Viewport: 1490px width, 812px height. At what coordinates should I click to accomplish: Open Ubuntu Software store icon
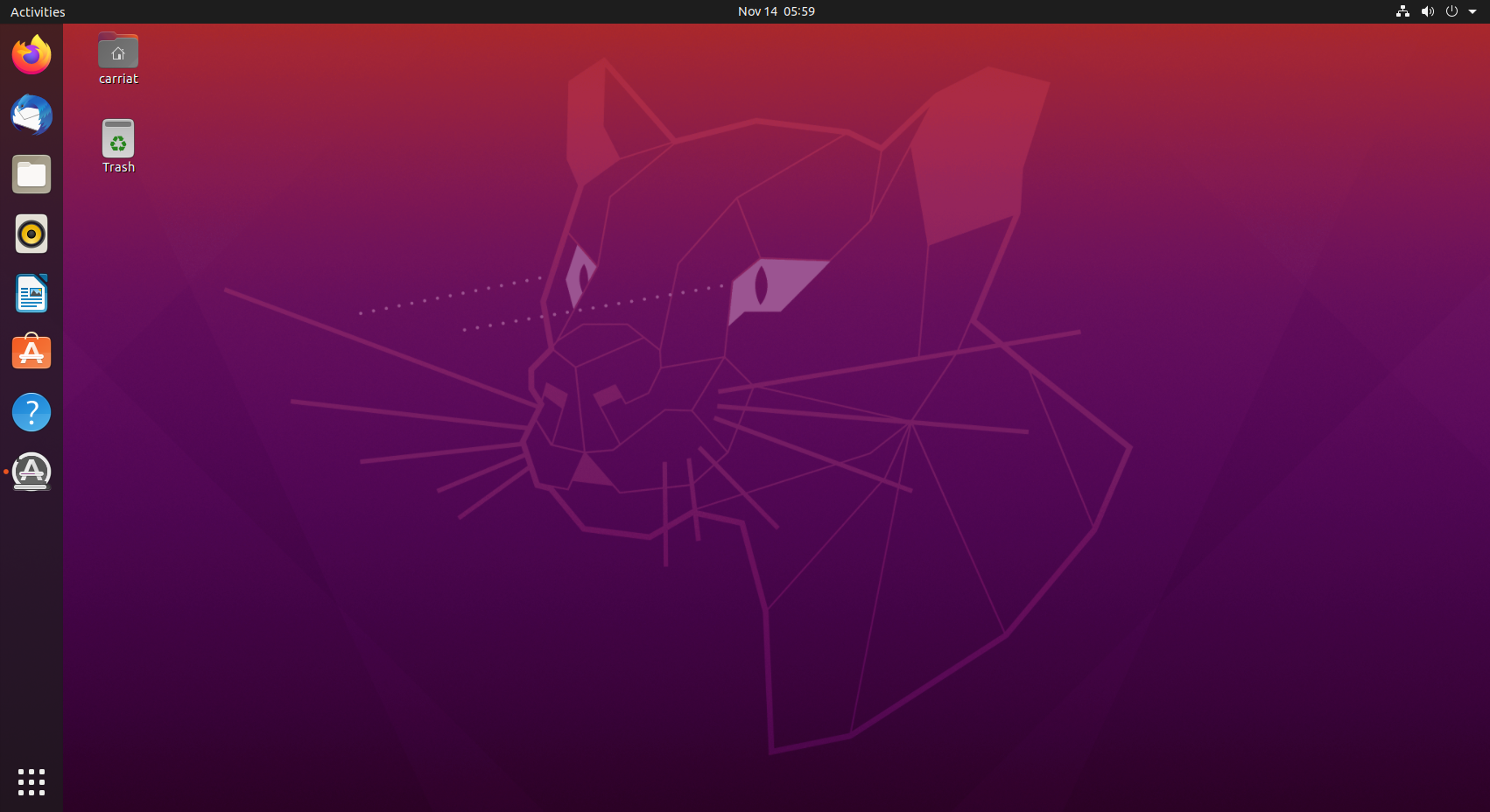[32, 353]
